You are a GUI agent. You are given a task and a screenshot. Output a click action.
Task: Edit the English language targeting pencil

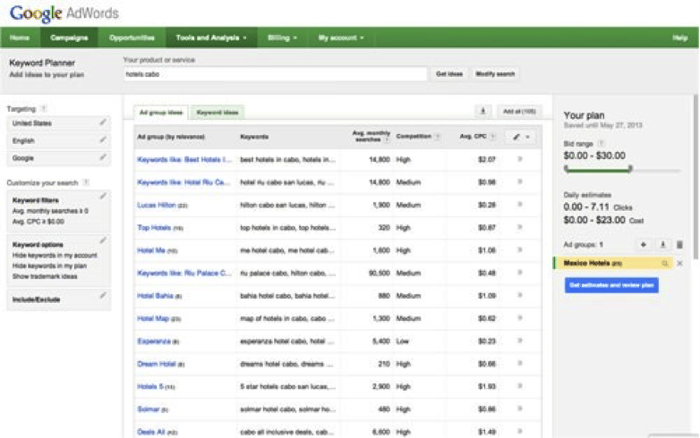pos(103,140)
